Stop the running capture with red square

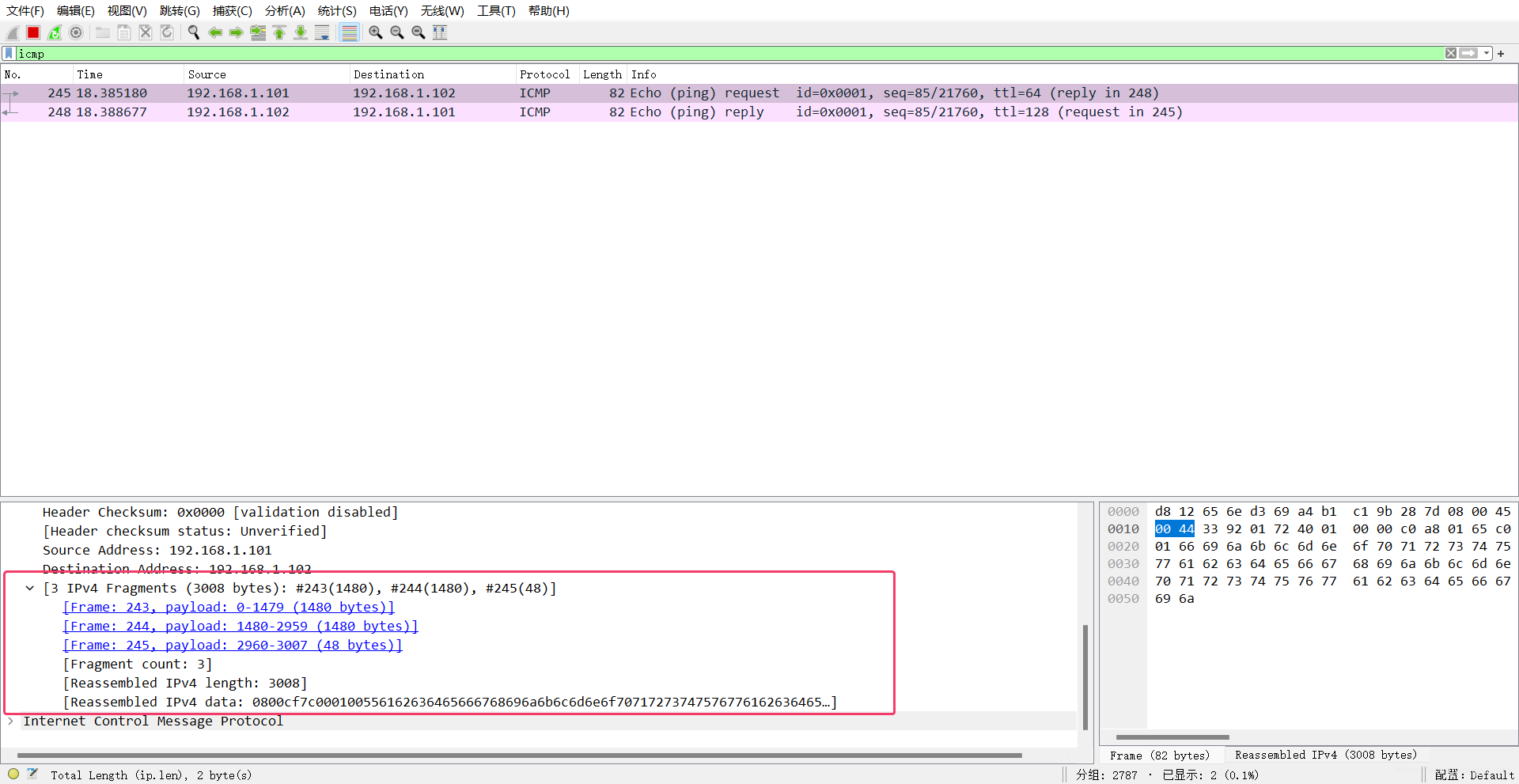click(x=33, y=32)
